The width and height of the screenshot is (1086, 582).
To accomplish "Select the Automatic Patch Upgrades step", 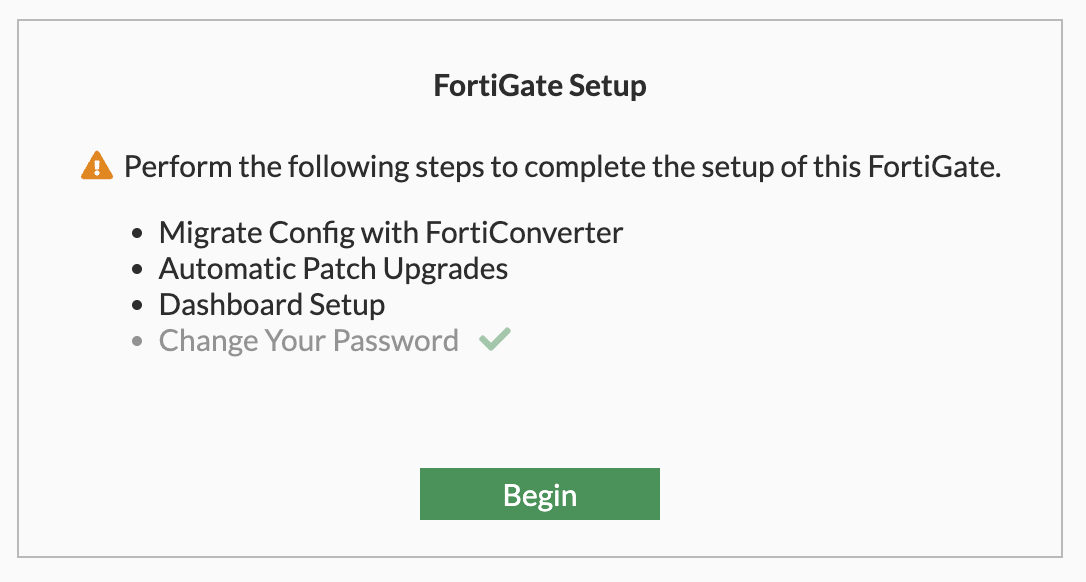I will coord(333,269).
